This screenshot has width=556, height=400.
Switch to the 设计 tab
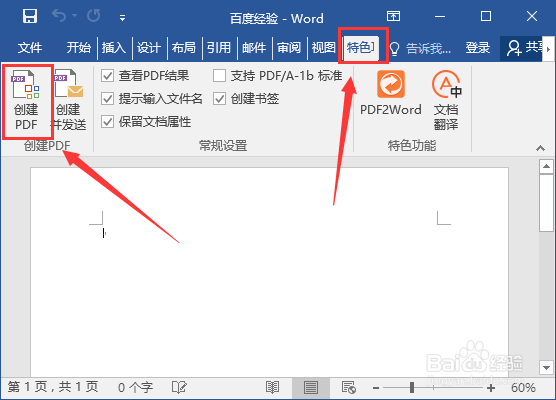click(x=149, y=48)
